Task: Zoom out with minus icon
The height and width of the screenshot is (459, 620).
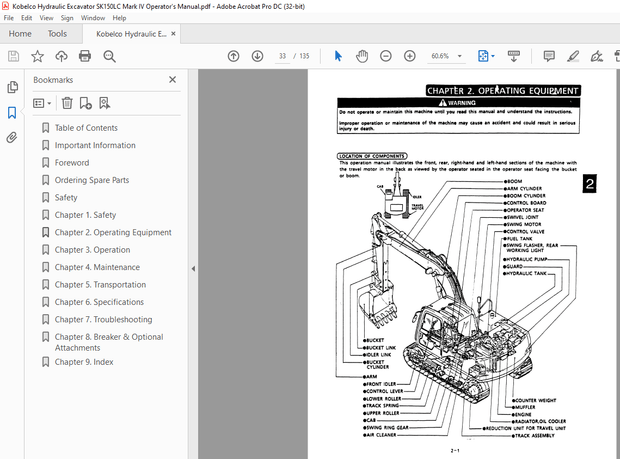Action: pos(386,56)
